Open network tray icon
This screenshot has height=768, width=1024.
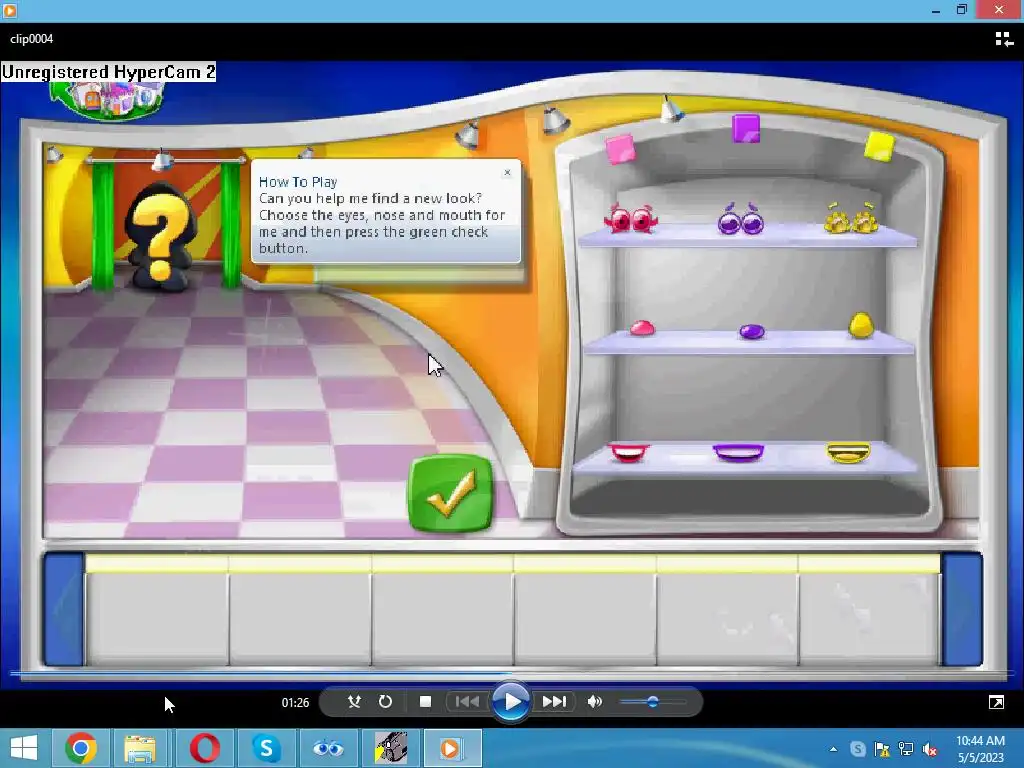pos(906,749)
